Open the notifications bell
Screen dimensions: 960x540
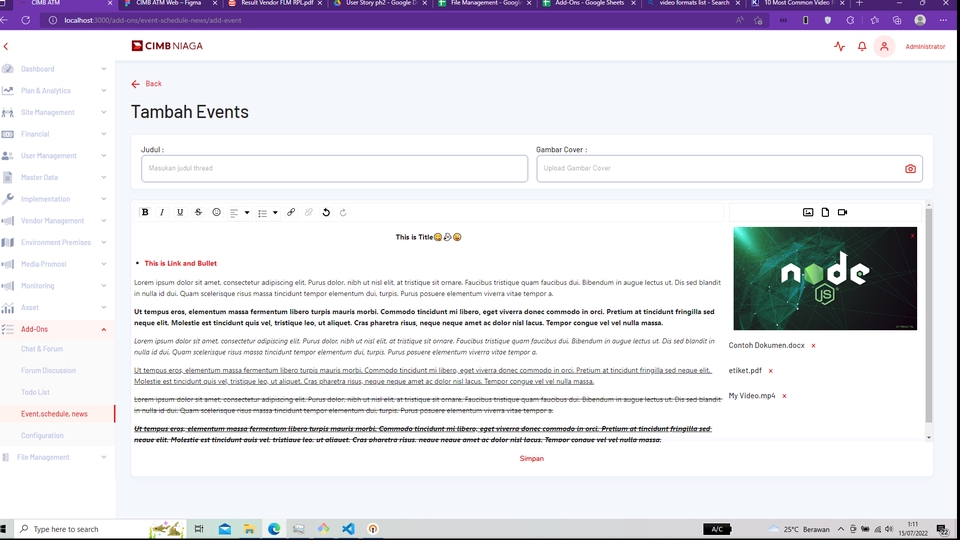[862, 46]
